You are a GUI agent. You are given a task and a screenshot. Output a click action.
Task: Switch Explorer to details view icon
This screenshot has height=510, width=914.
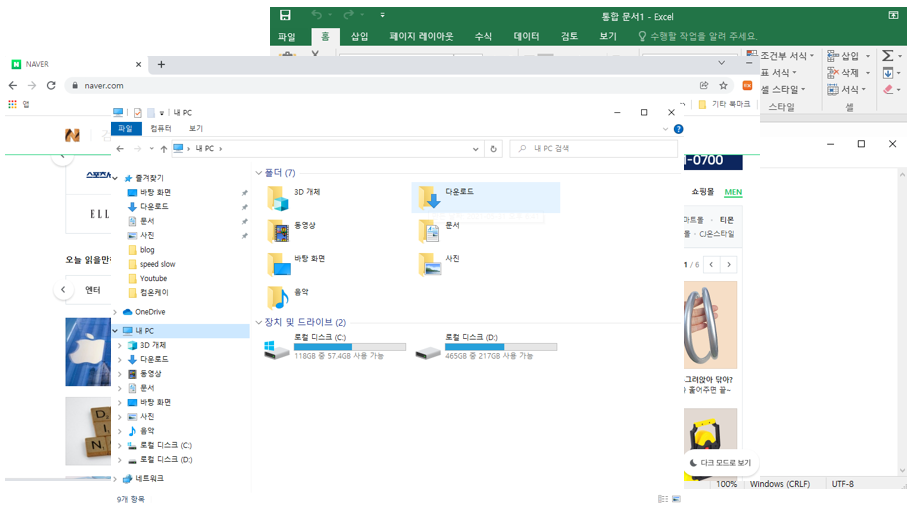663,499
